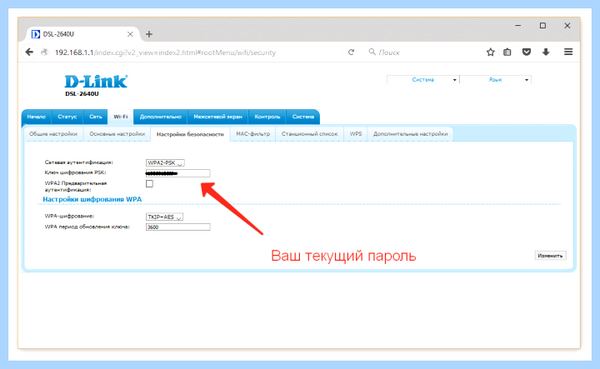600x369 pixels.
Task: Open the browser hamburger menu
Action: click(568, 52)
